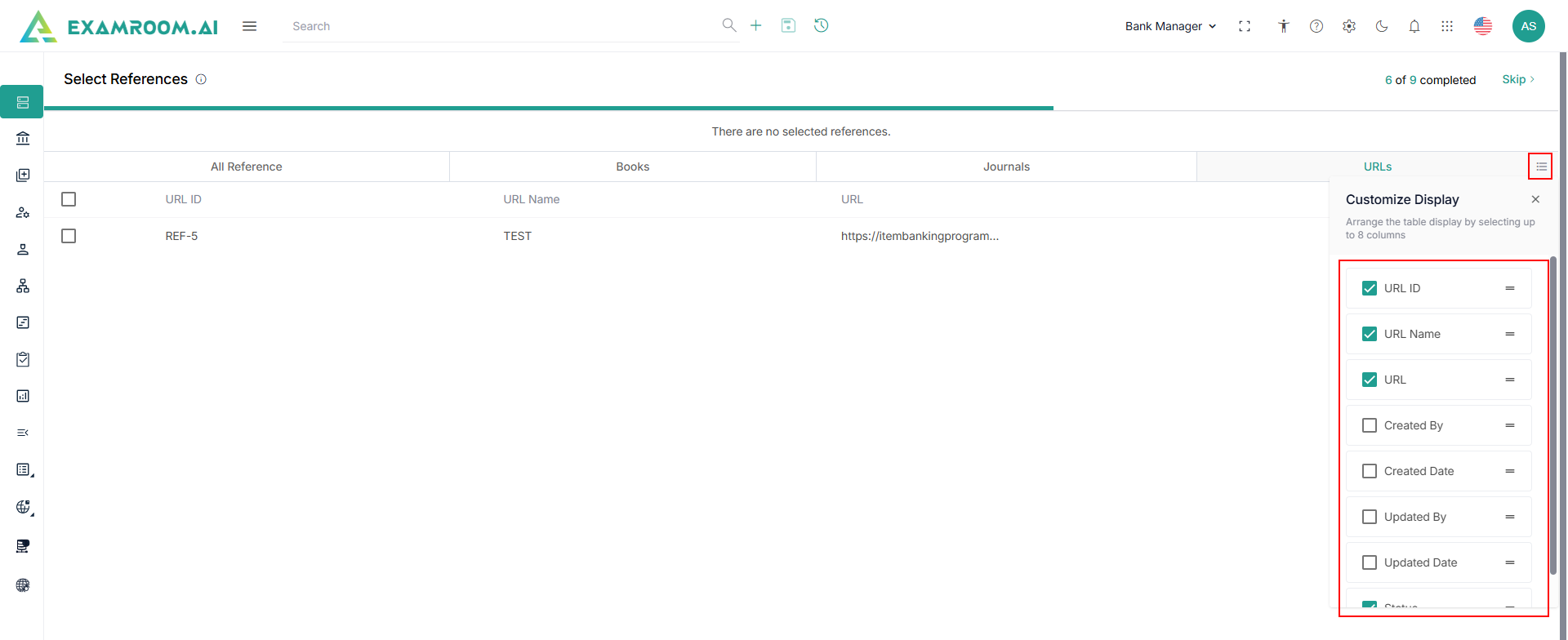The width and height of the screenshot is (1568, 640).
Task: Click the URL Name column header in table
Action: (532, 199)
